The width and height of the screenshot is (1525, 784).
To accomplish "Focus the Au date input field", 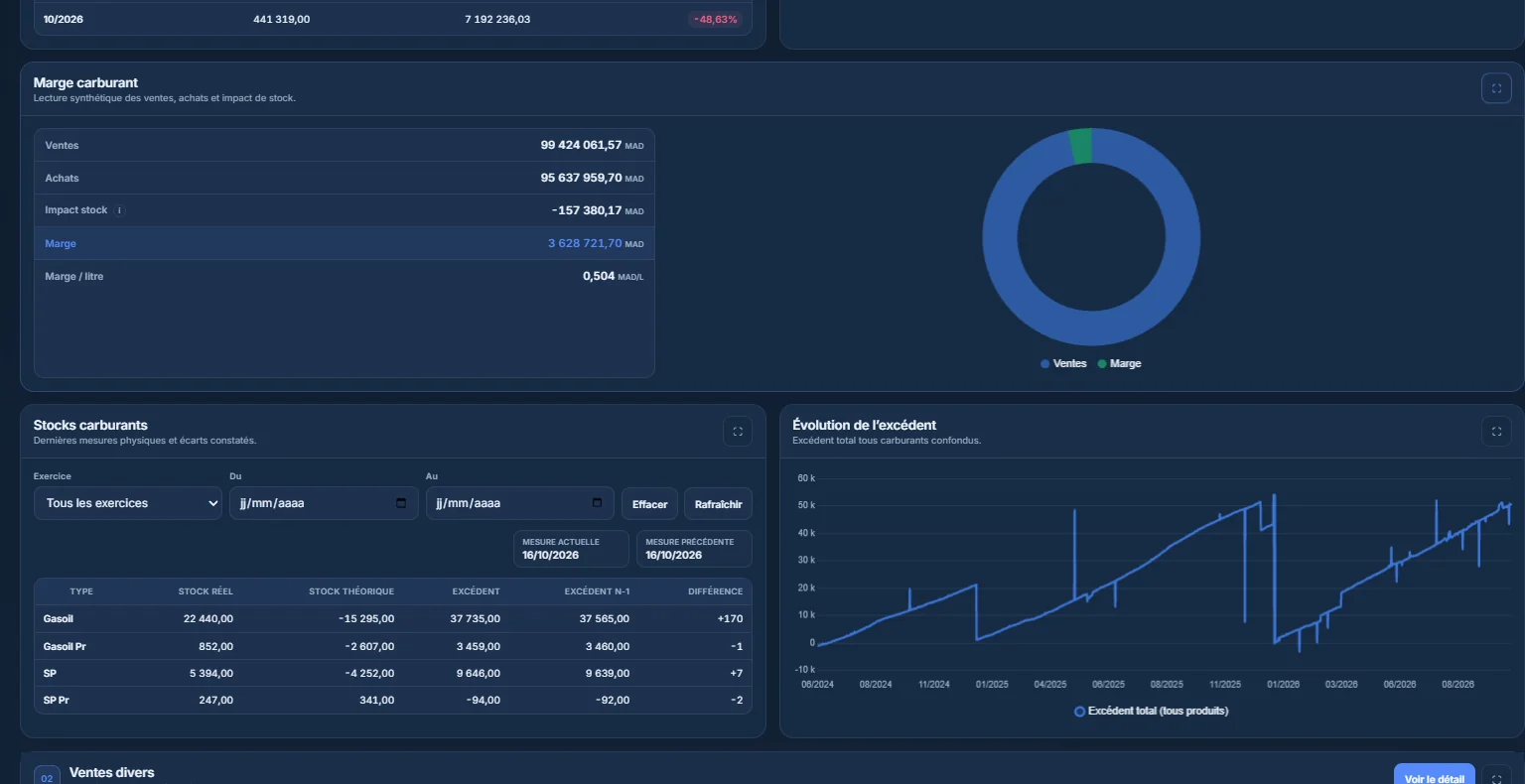I will click(x=520, y=503).
